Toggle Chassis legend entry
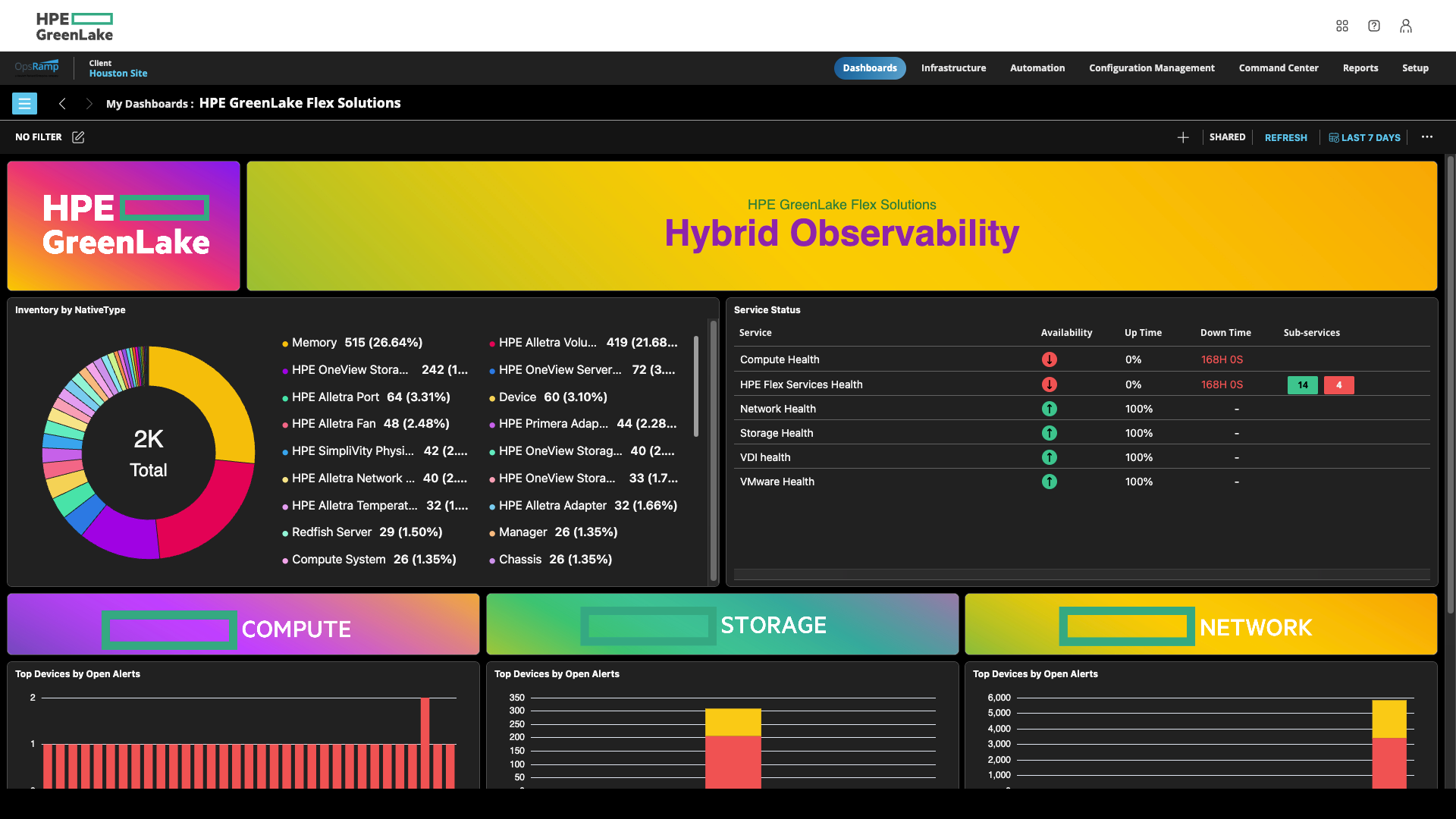This screenshot has width=1456, height=819. pos(550,560)
